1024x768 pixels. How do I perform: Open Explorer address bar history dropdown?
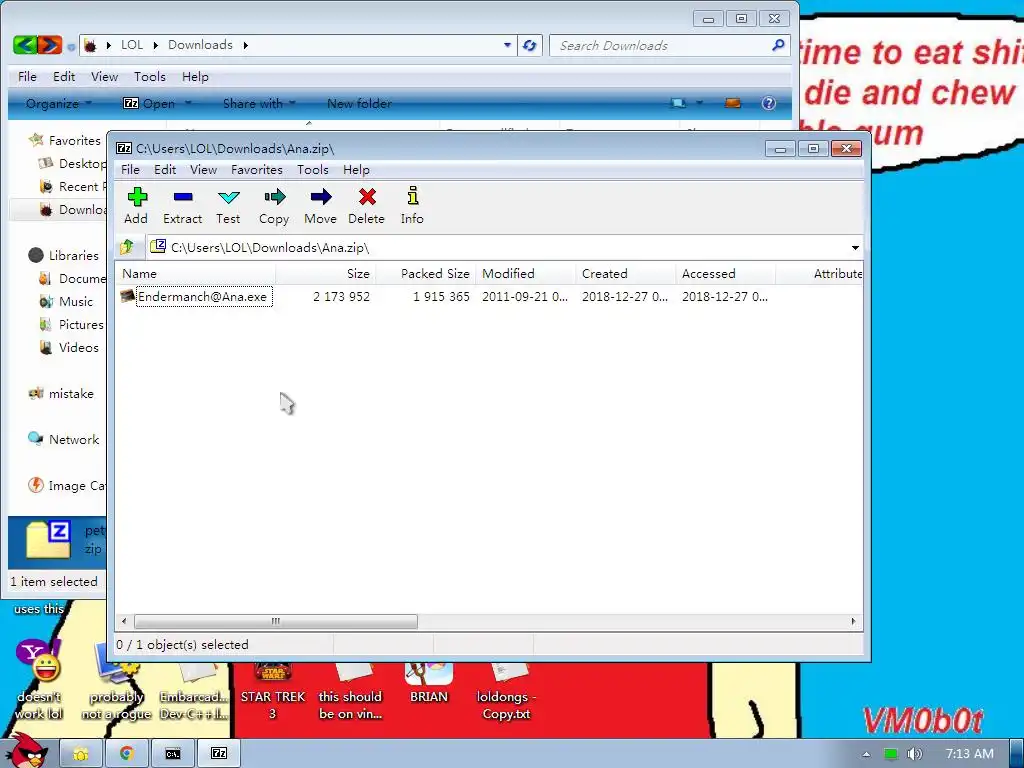tap(507, 45)
